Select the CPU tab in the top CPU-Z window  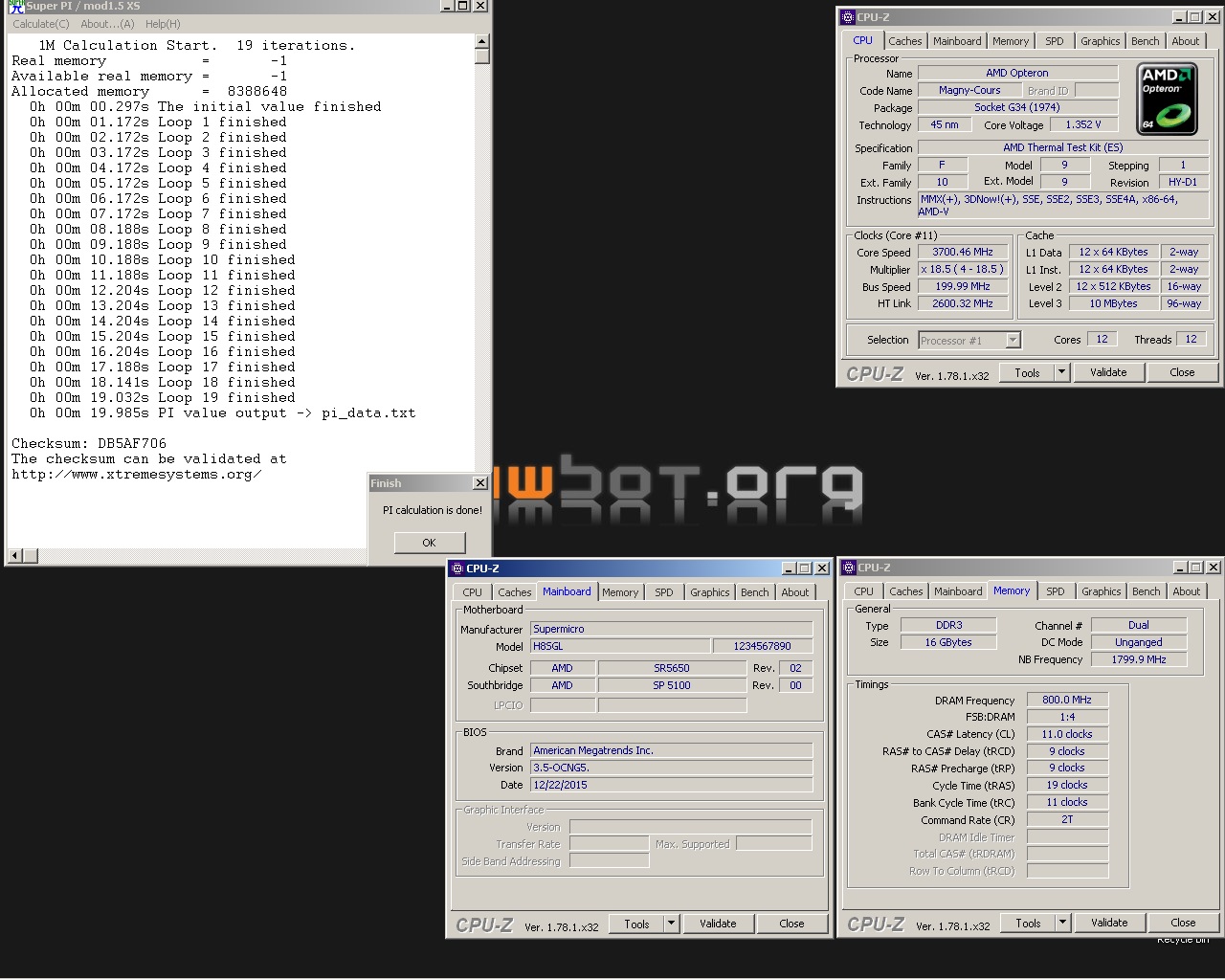862,40
